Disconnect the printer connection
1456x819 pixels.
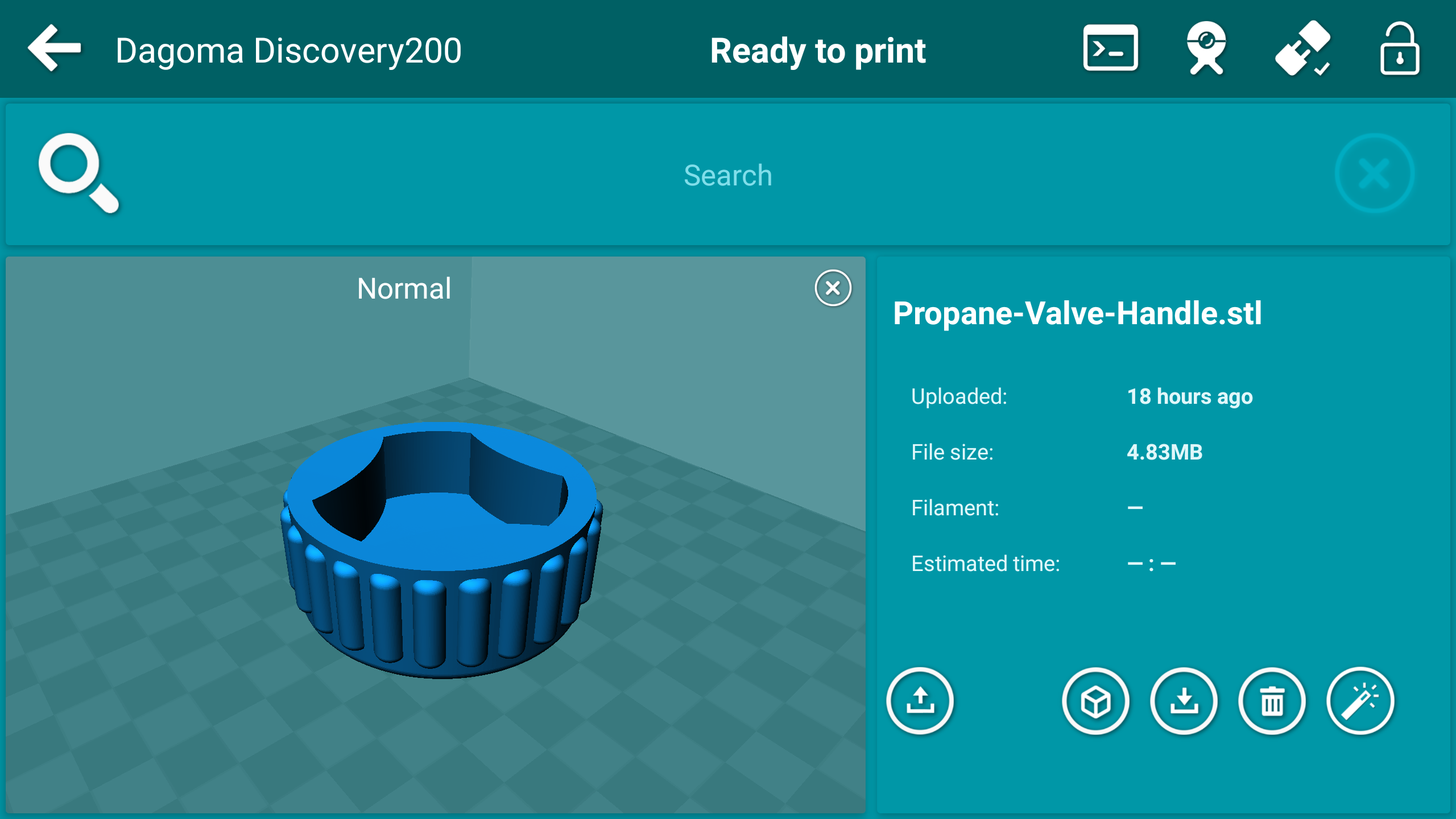(x=1302, y=50)
